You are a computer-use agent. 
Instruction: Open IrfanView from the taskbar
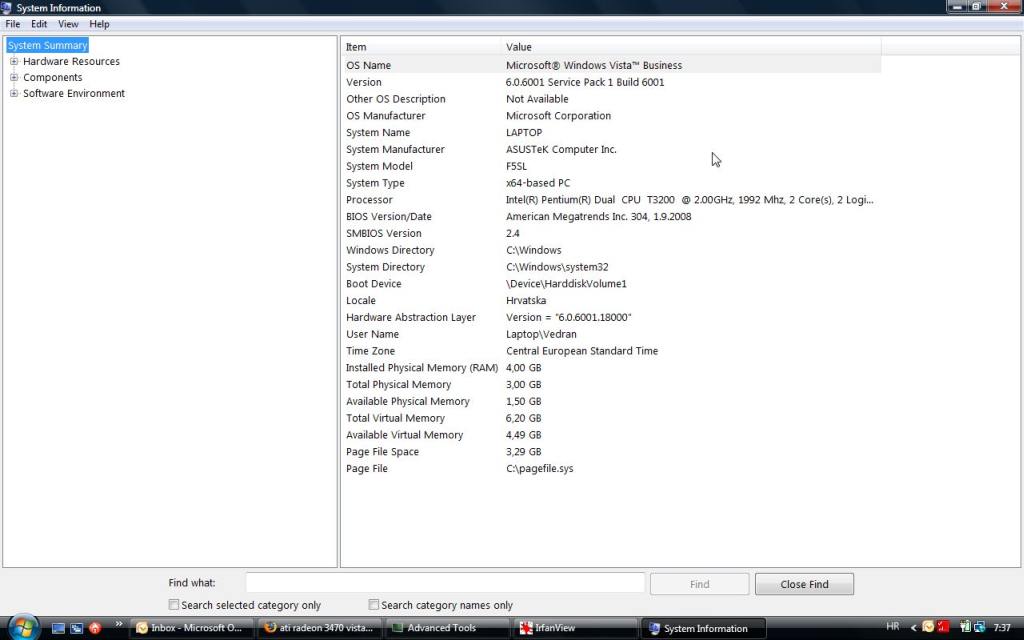point(575,628)
